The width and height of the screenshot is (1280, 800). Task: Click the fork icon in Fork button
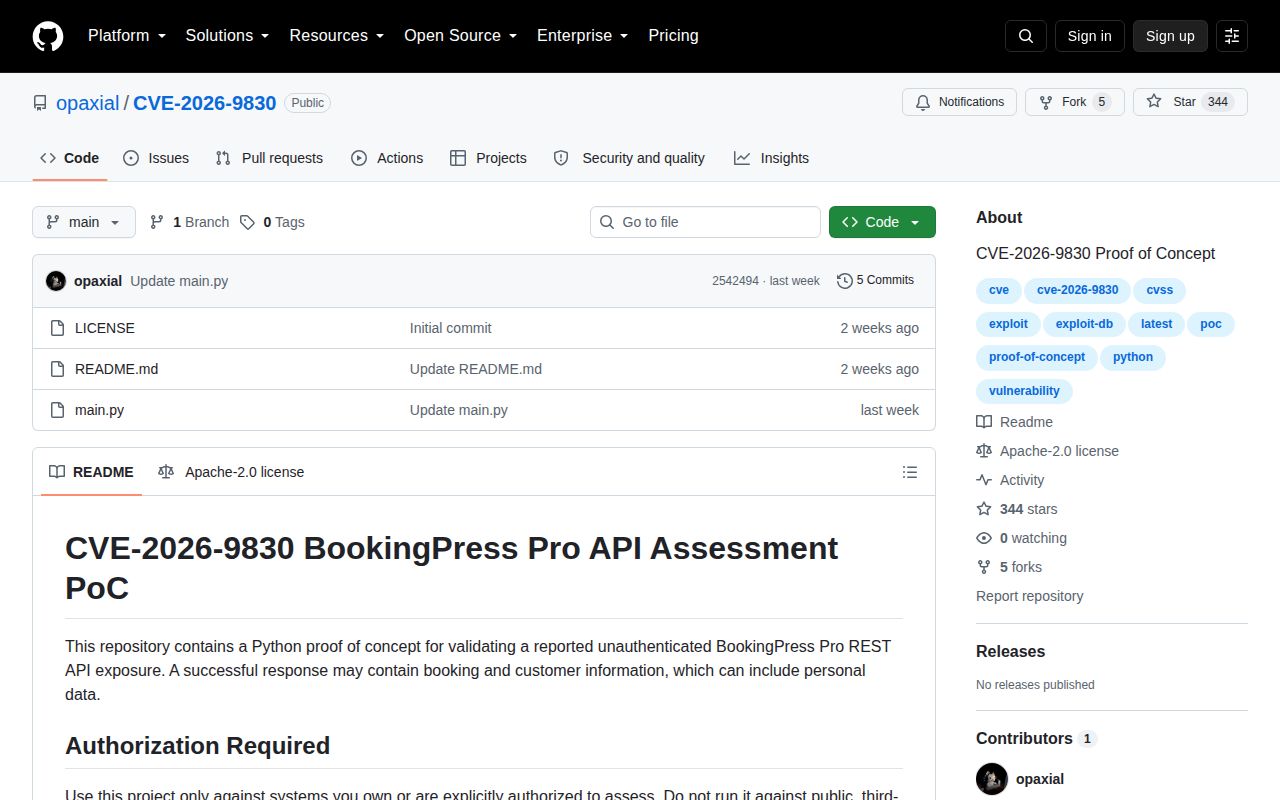pyautogui.click(x=1046, y=102)
